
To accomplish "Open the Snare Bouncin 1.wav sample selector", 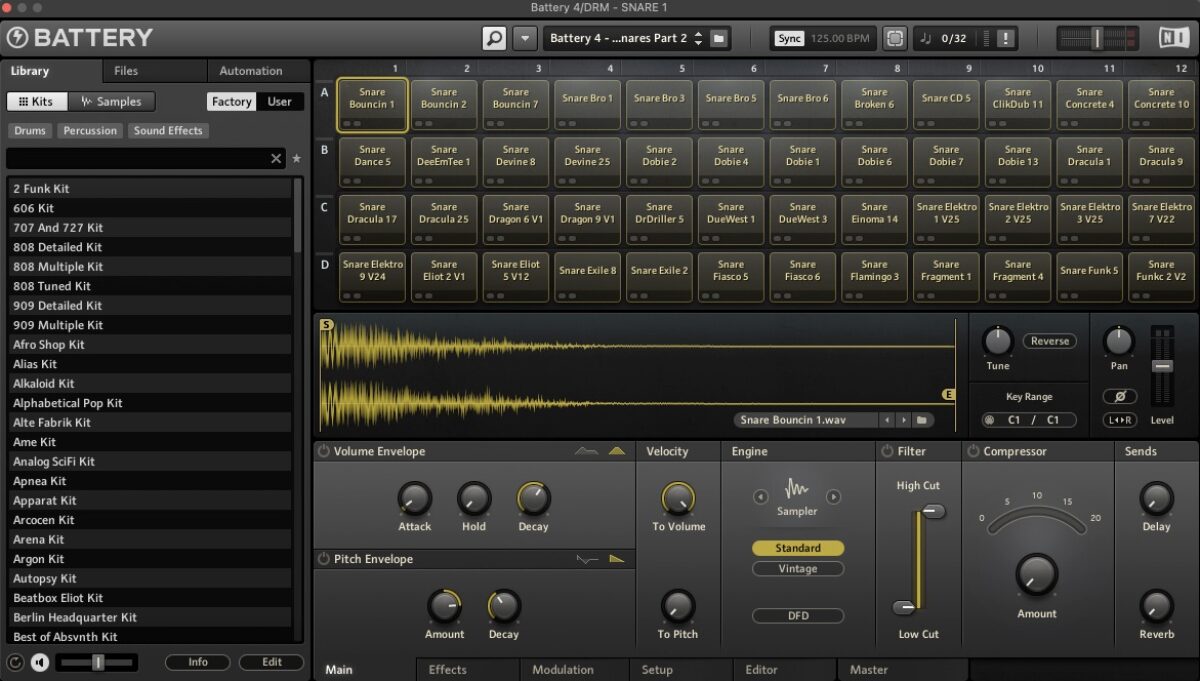I will point(805,420).
